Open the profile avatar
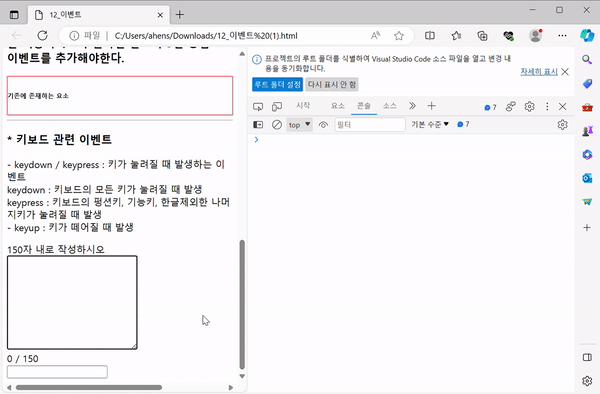600x394 pixels. 535,36
